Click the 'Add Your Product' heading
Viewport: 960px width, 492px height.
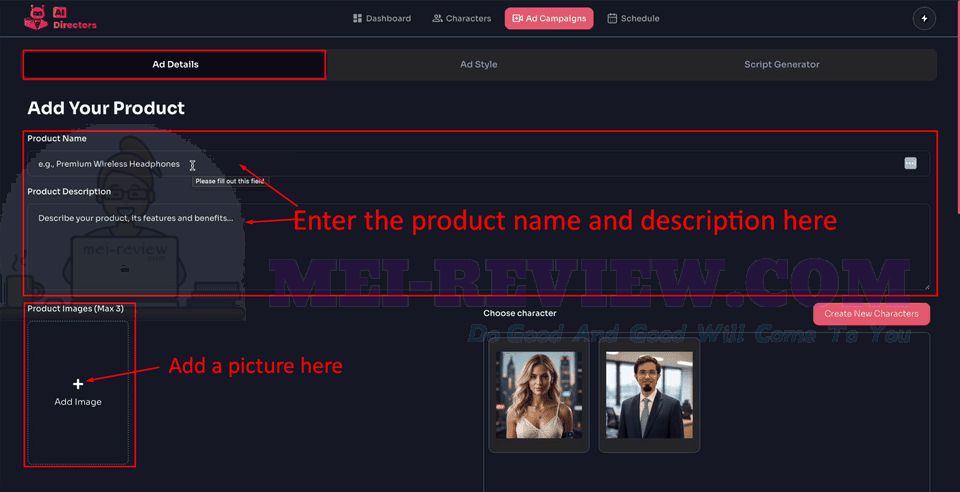106,108
